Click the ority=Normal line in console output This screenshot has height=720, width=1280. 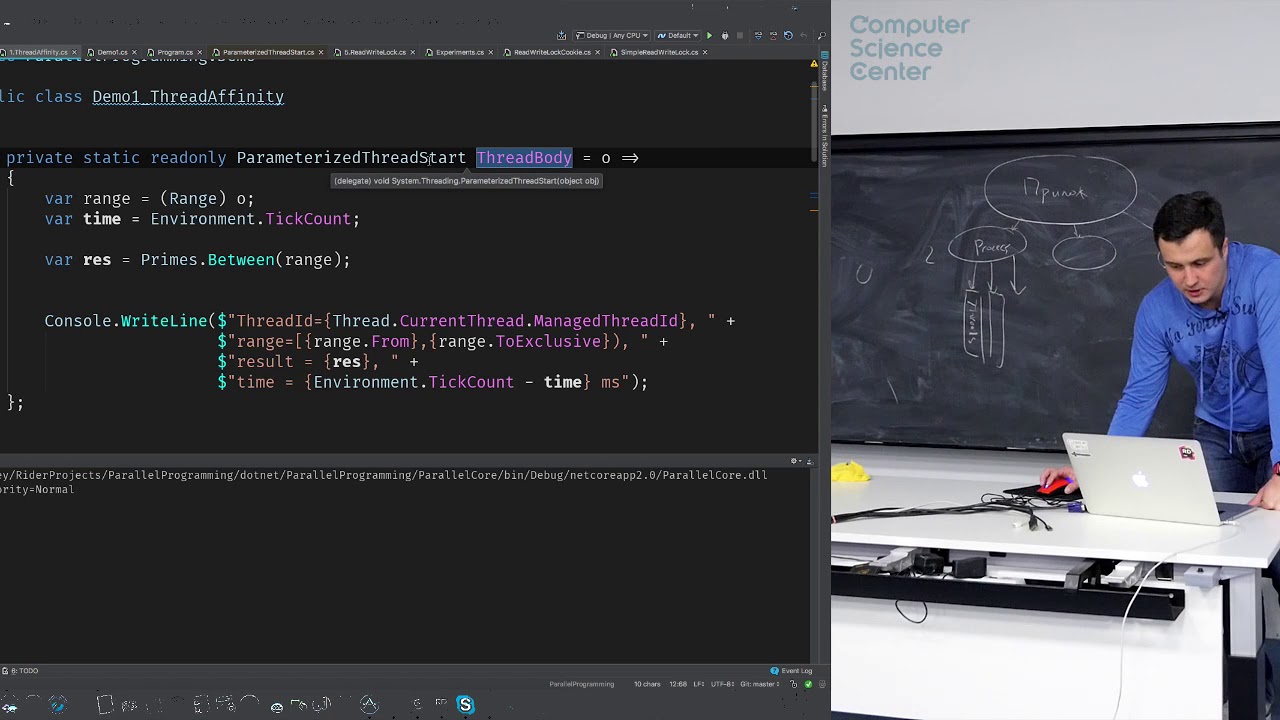(x=37, y=489)
